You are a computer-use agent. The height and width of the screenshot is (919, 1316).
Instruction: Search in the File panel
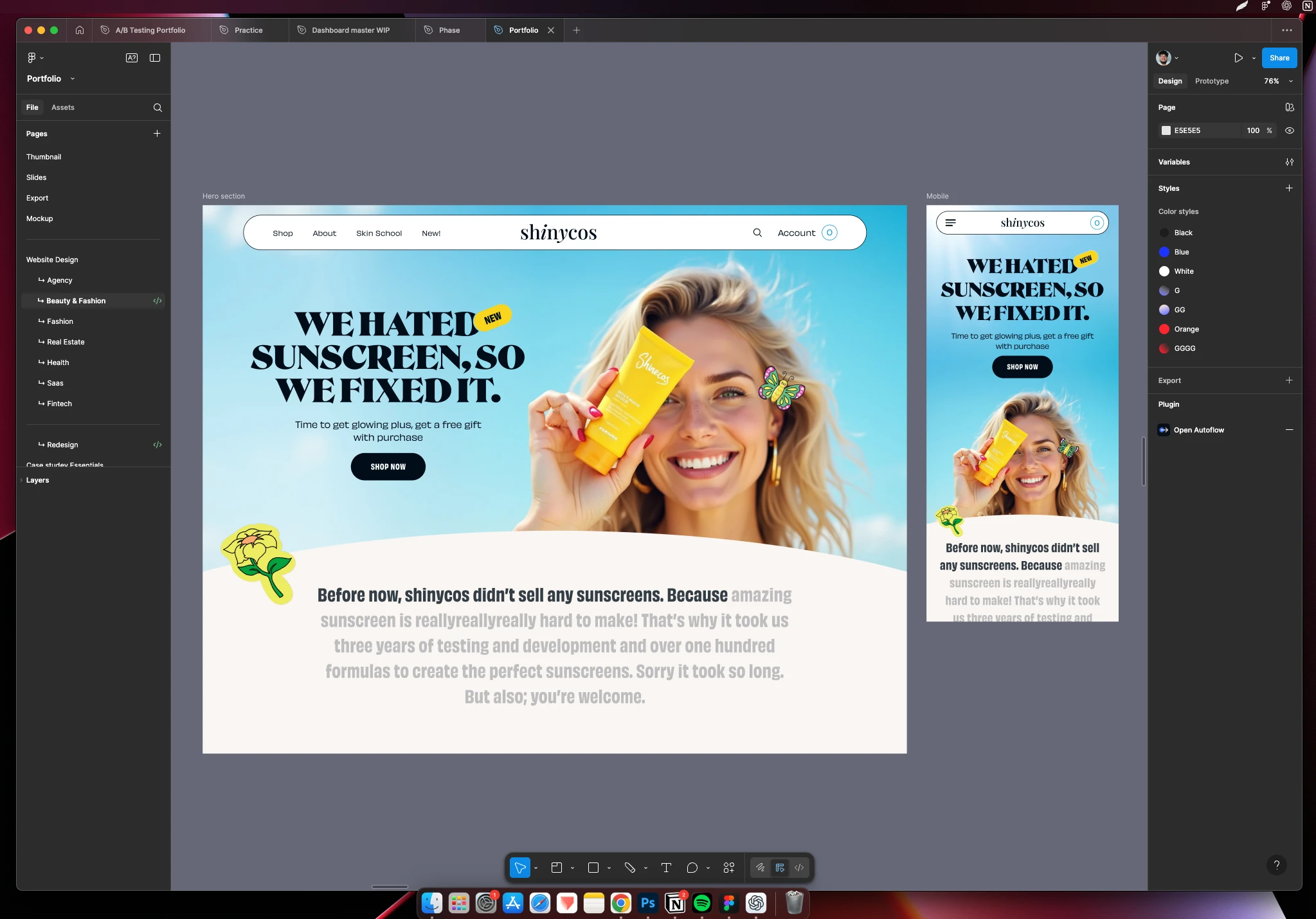tap(158, 107)
